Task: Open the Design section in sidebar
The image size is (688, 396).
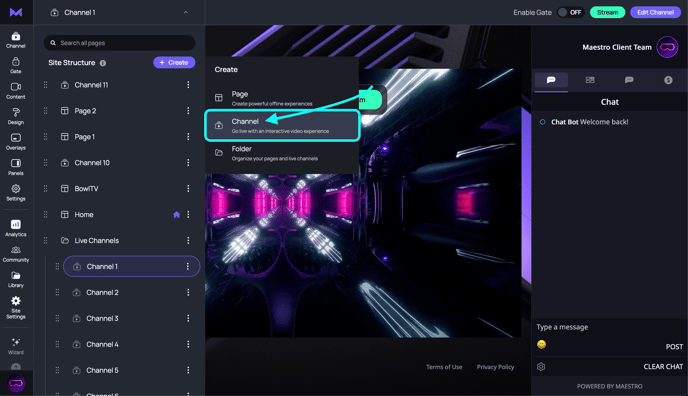Action: [x=16, y=116]
